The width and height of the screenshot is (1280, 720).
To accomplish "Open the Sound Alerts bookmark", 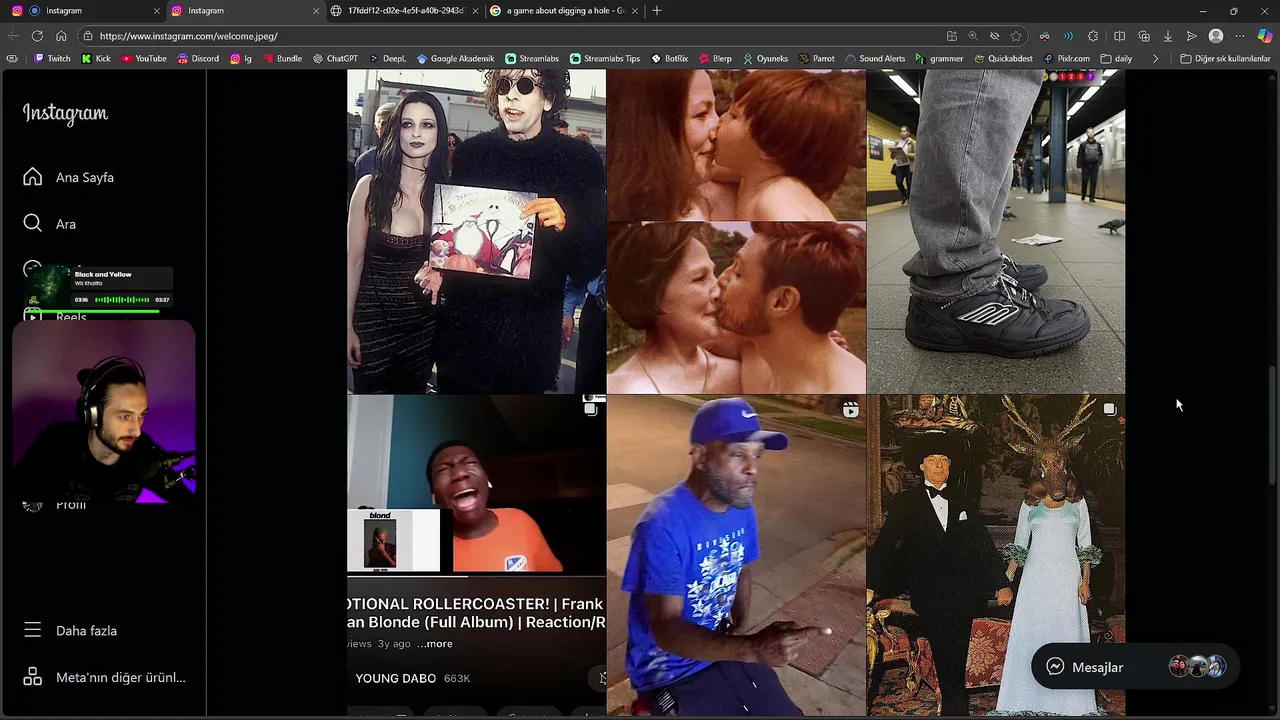I will pos(874,59).
